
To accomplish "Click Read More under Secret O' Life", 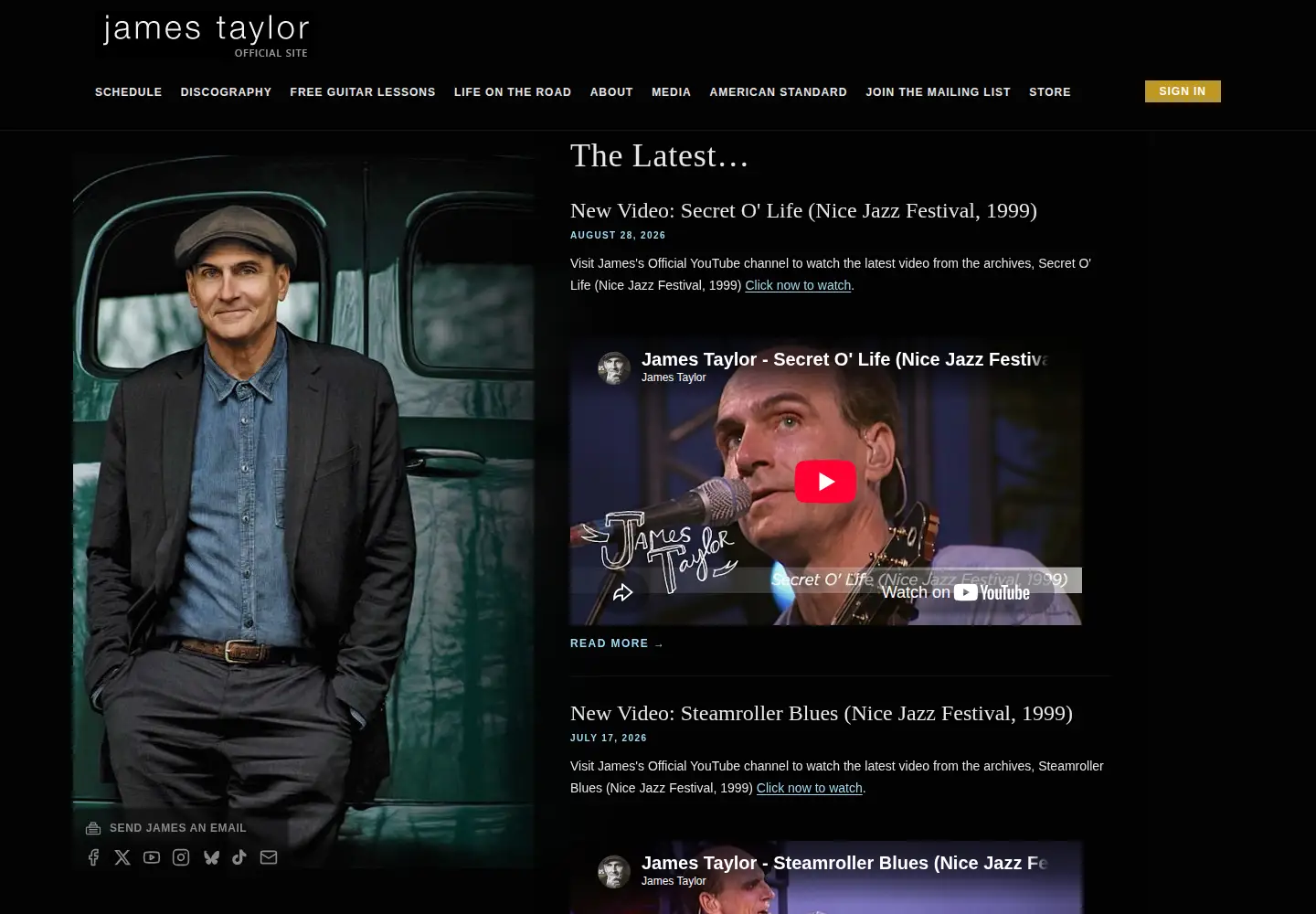I will [617, 643].
